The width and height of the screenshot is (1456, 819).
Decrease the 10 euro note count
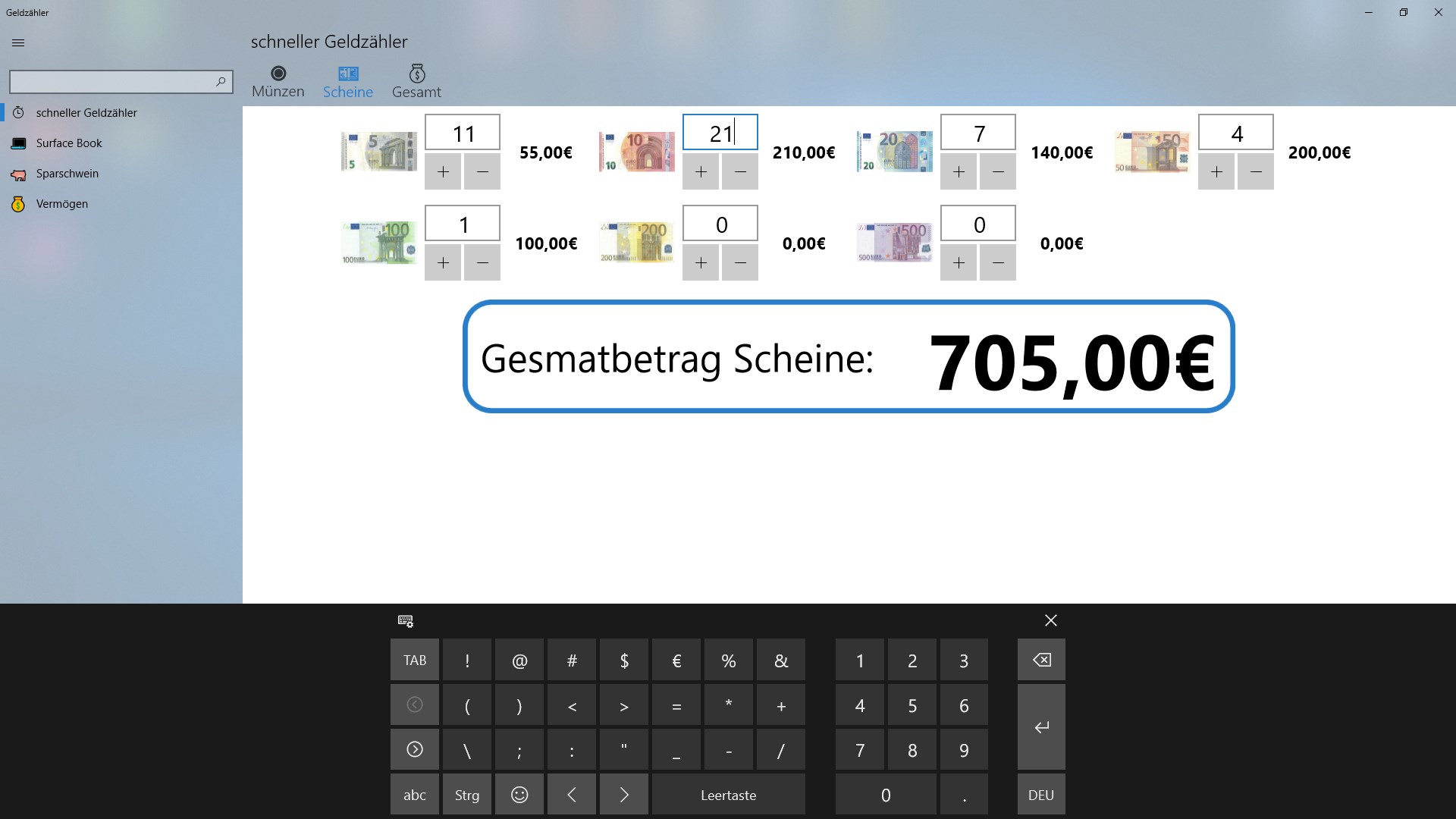point(739,171)
